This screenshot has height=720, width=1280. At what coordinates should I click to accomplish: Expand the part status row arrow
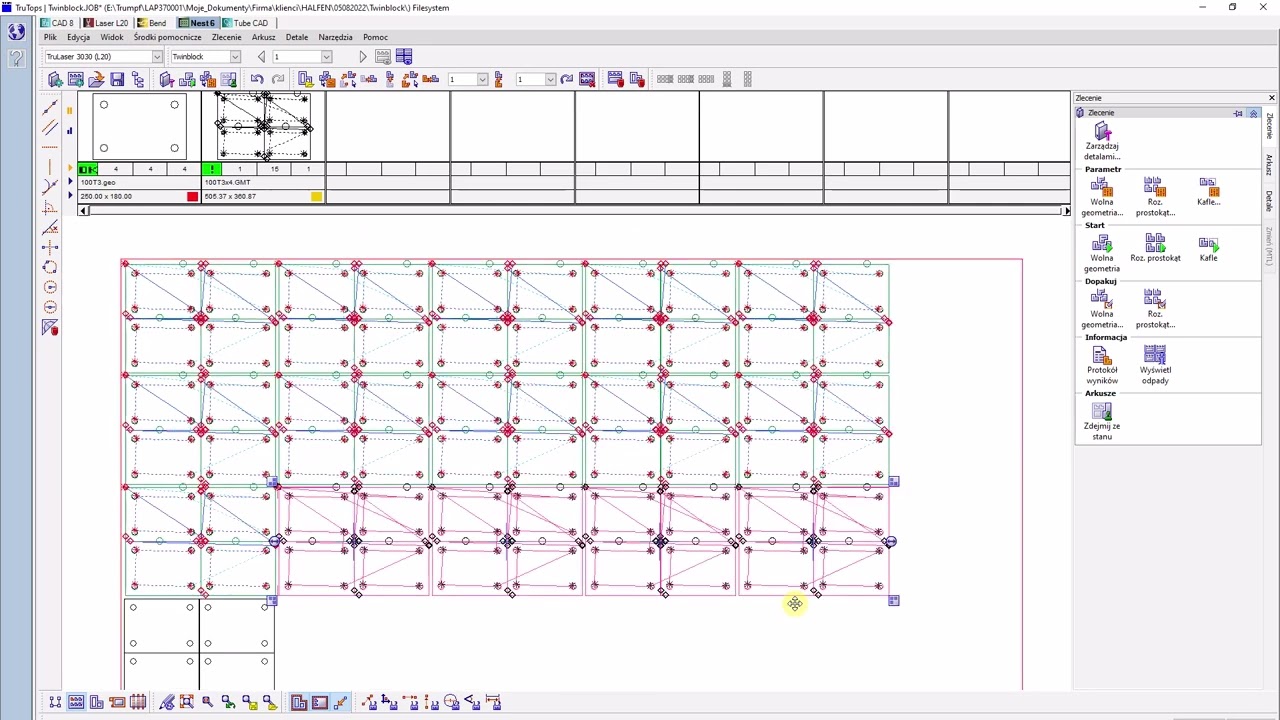coord(70,169)
